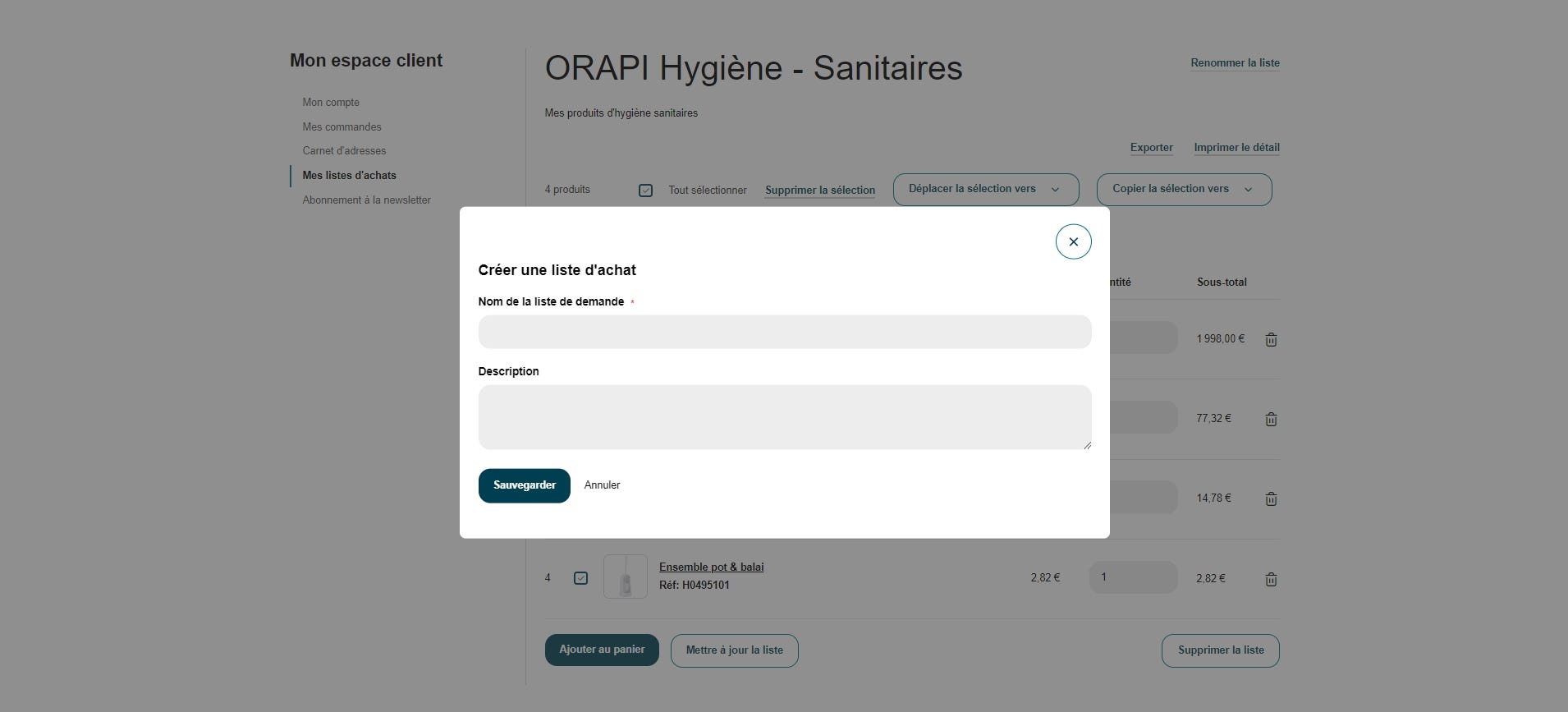
Task: Cancel list creation with Annuler
Action: [602, 485]
